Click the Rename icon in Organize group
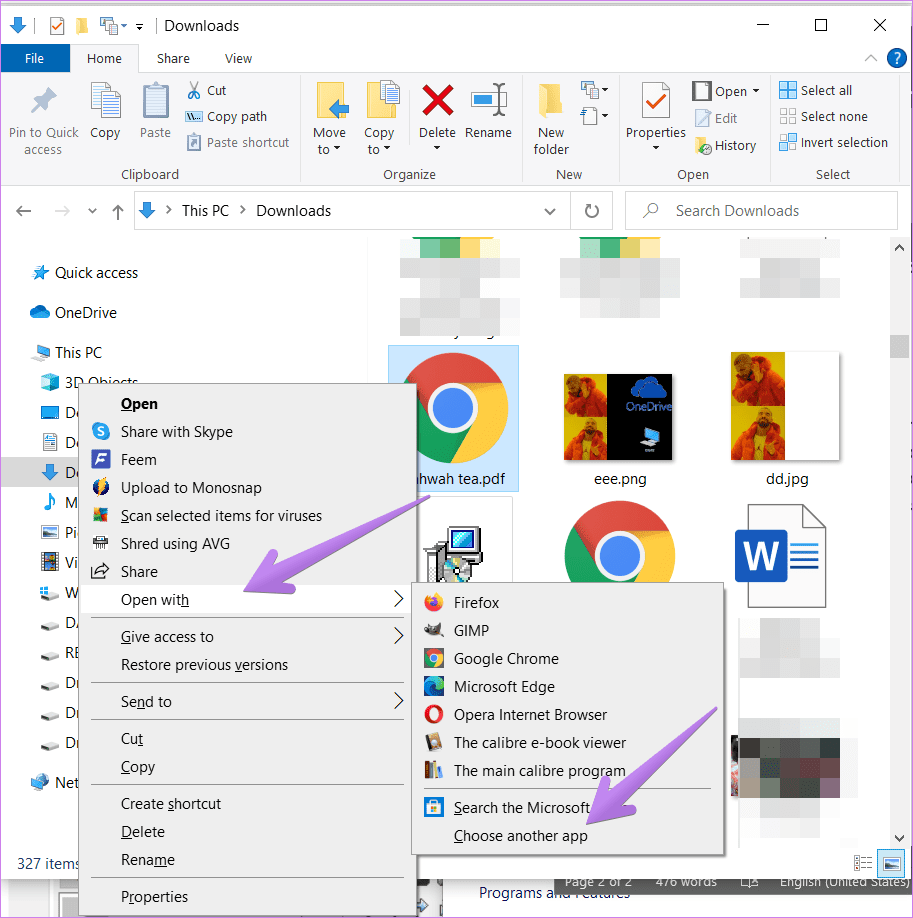Viewport: 913px width, 918px height. tap(488, 101)
